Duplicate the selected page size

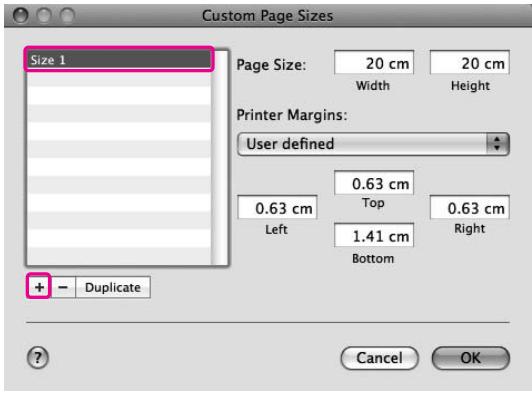113,287
